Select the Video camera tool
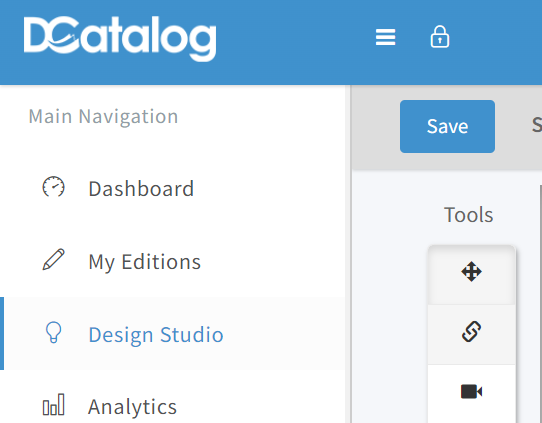 click(471, 392)
